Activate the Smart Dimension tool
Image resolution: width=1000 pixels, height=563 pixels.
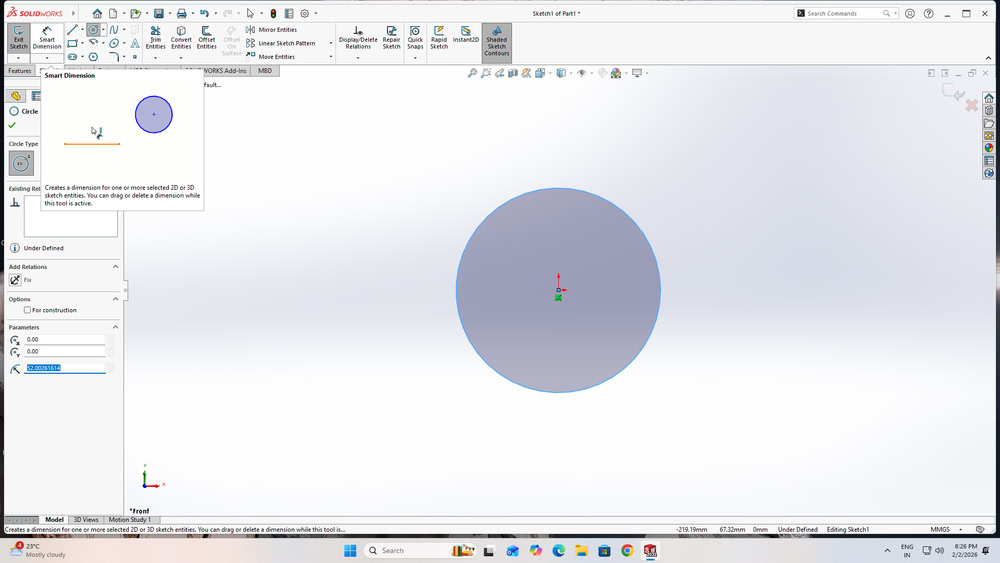point(47,38)
